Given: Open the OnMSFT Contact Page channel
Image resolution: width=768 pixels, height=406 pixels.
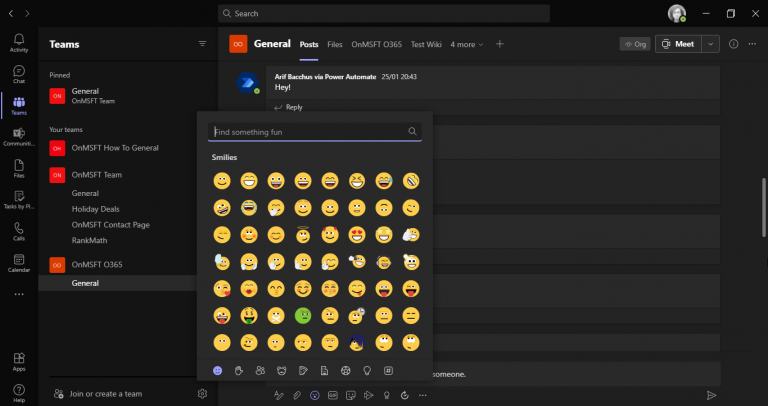Looking at the screenshot, I should 111,225.
